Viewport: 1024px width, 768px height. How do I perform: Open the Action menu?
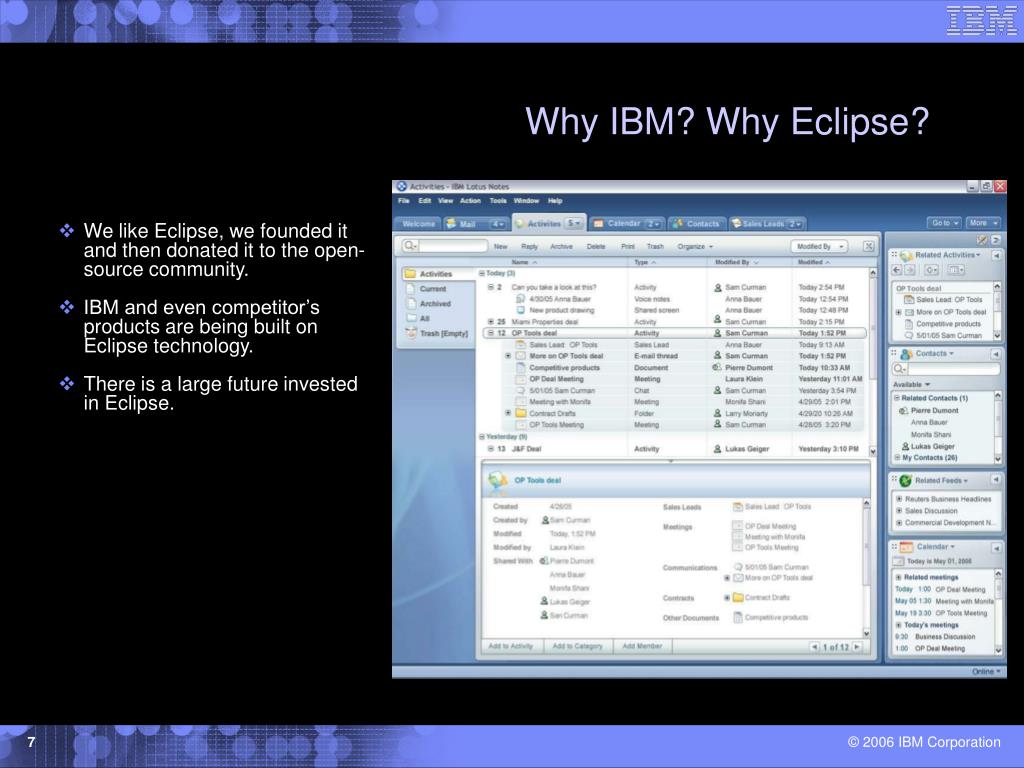(470, 201)
